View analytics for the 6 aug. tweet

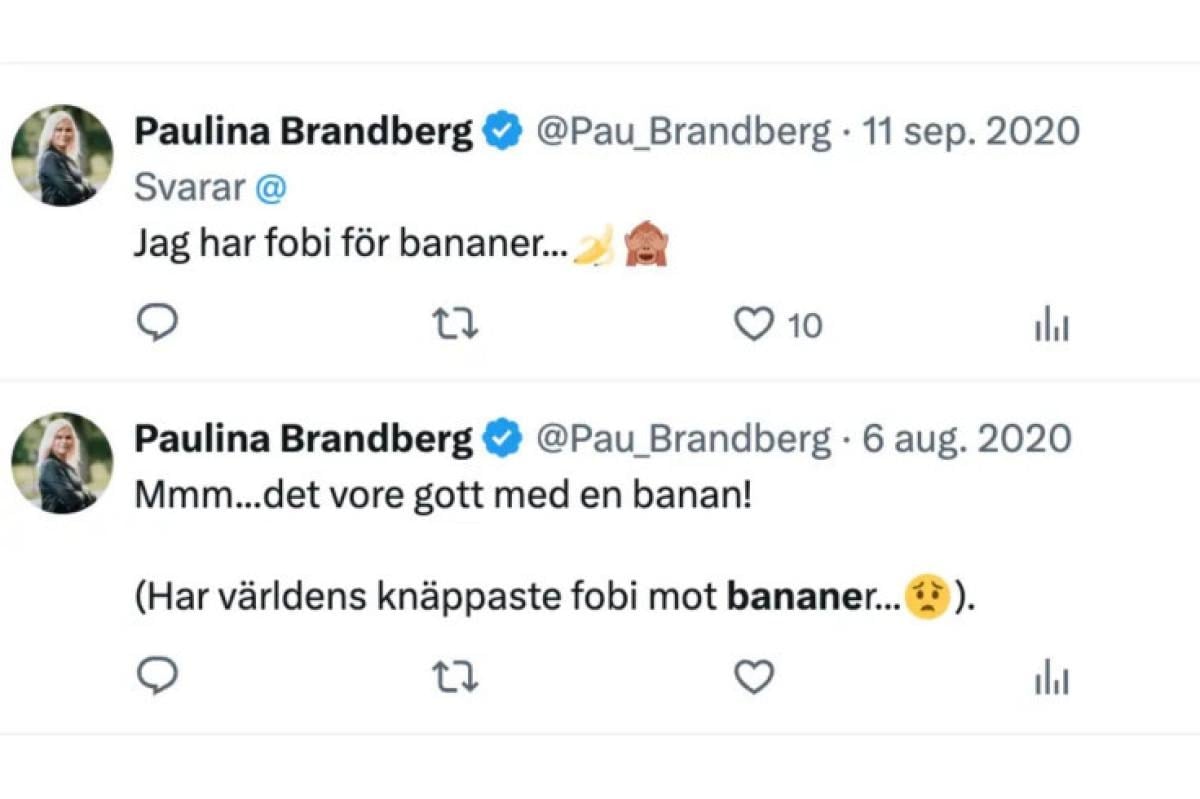(x=1051, y=680)
